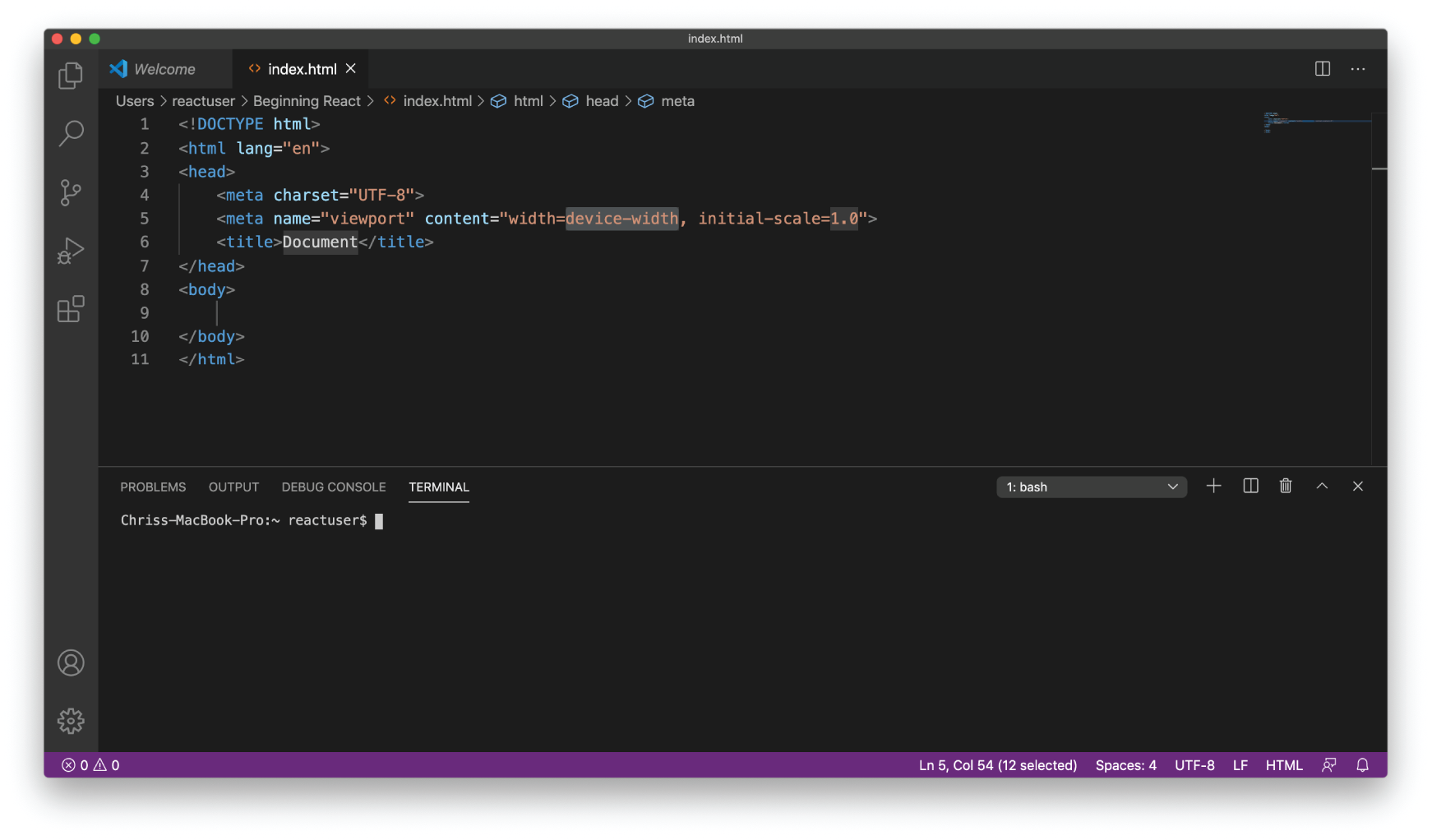Click Spaces: 4 to change indentation
The image size is (1432, 840).
[x=1125, y=764]
